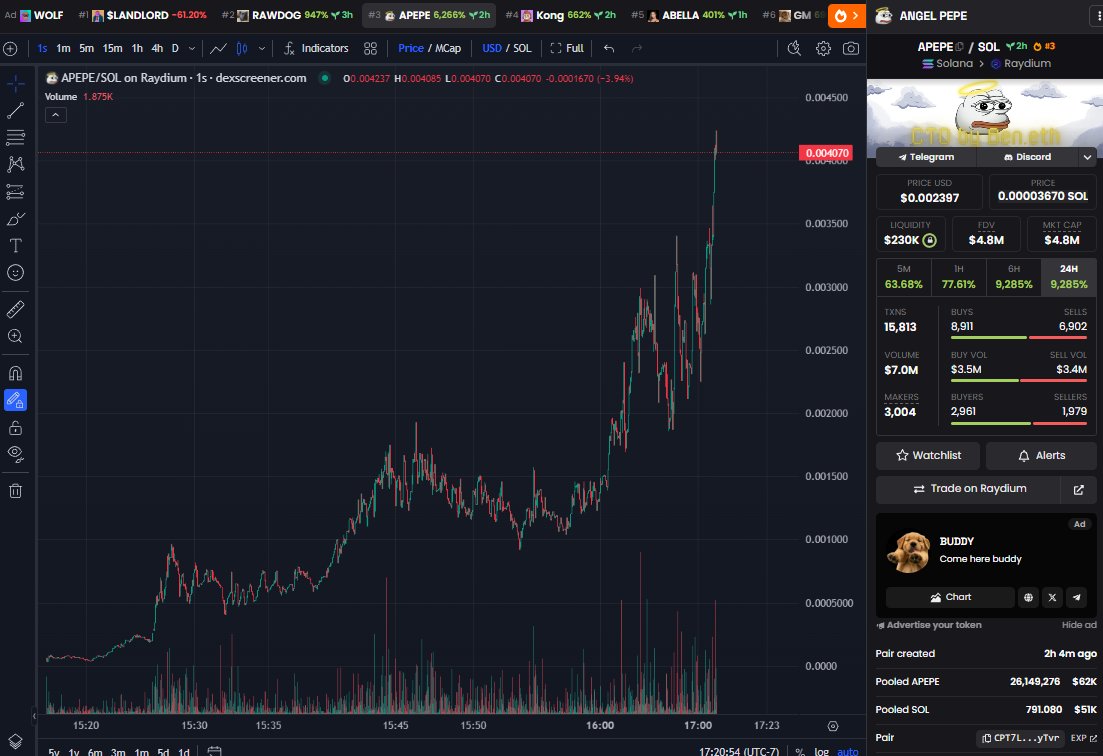Select the 1m timeframe
The width and height of the screenshot is (1103, 756).
pyautogui.click(x=63, y=49)
